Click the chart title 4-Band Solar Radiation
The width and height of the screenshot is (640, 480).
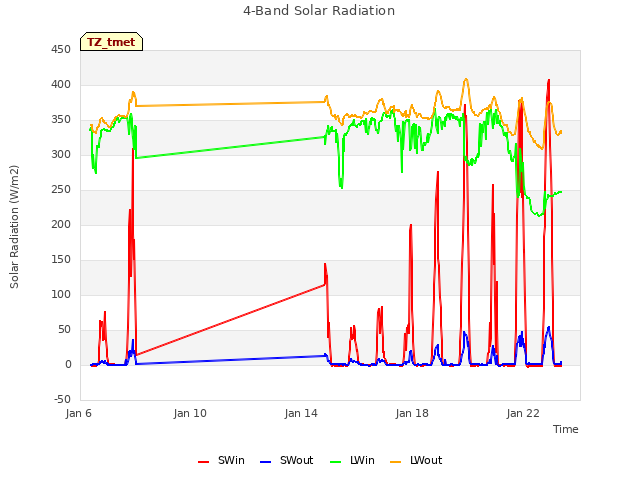319,11
